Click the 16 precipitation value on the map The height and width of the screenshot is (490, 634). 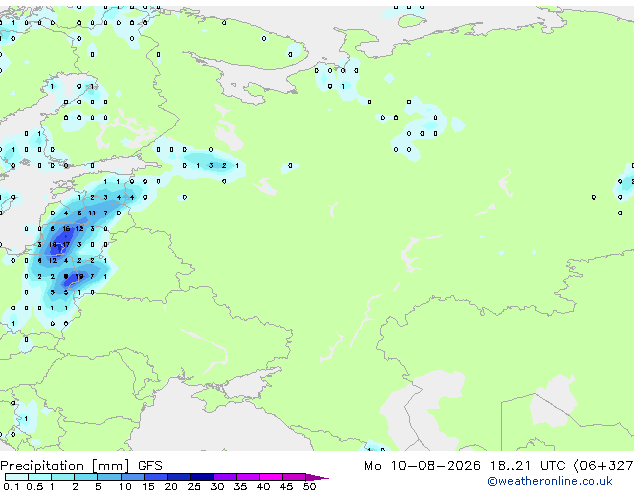tap(66, 229)
